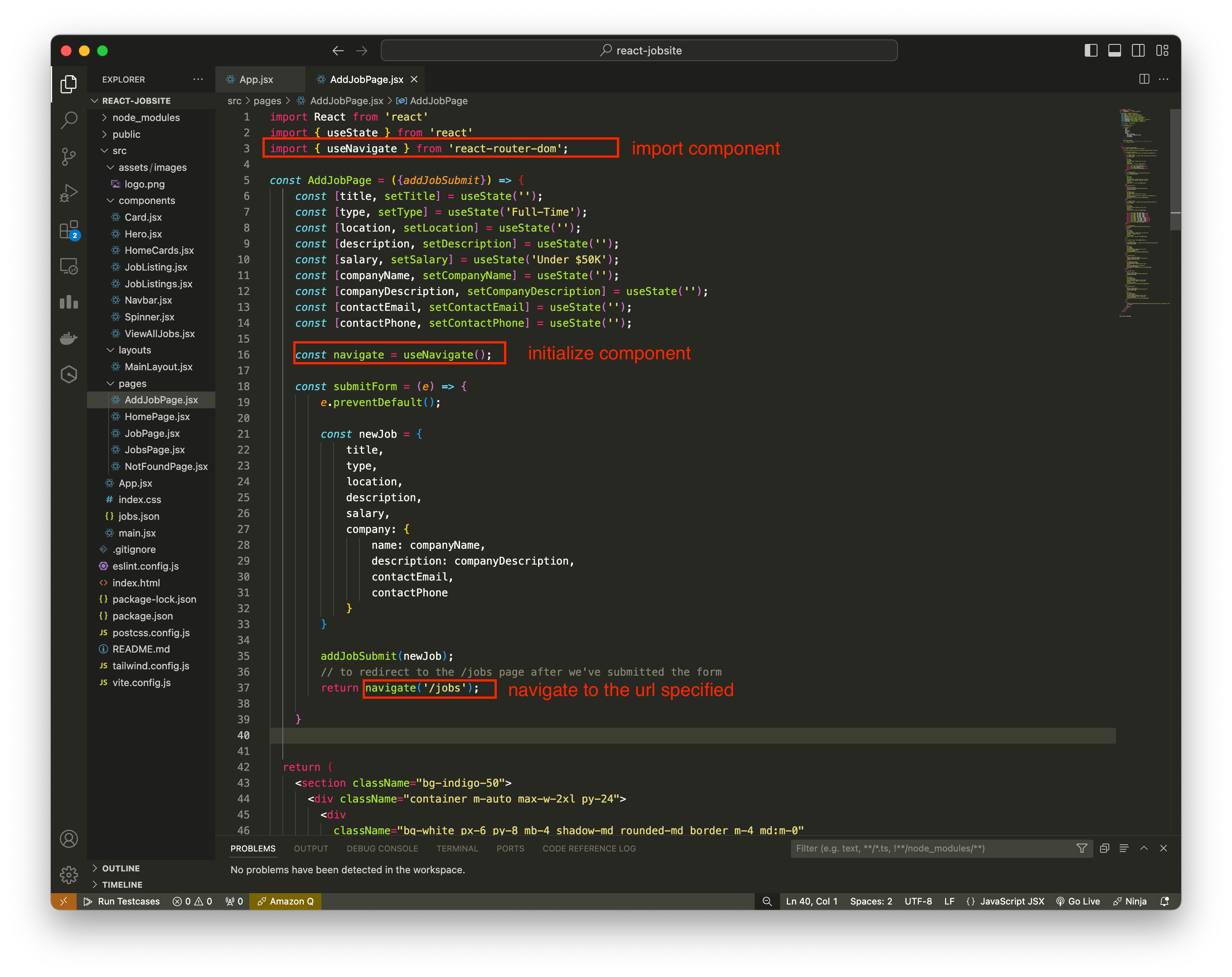Expand the node_modules folder
This screenshot has width=1232, height=977.
(x=151, y=118)
